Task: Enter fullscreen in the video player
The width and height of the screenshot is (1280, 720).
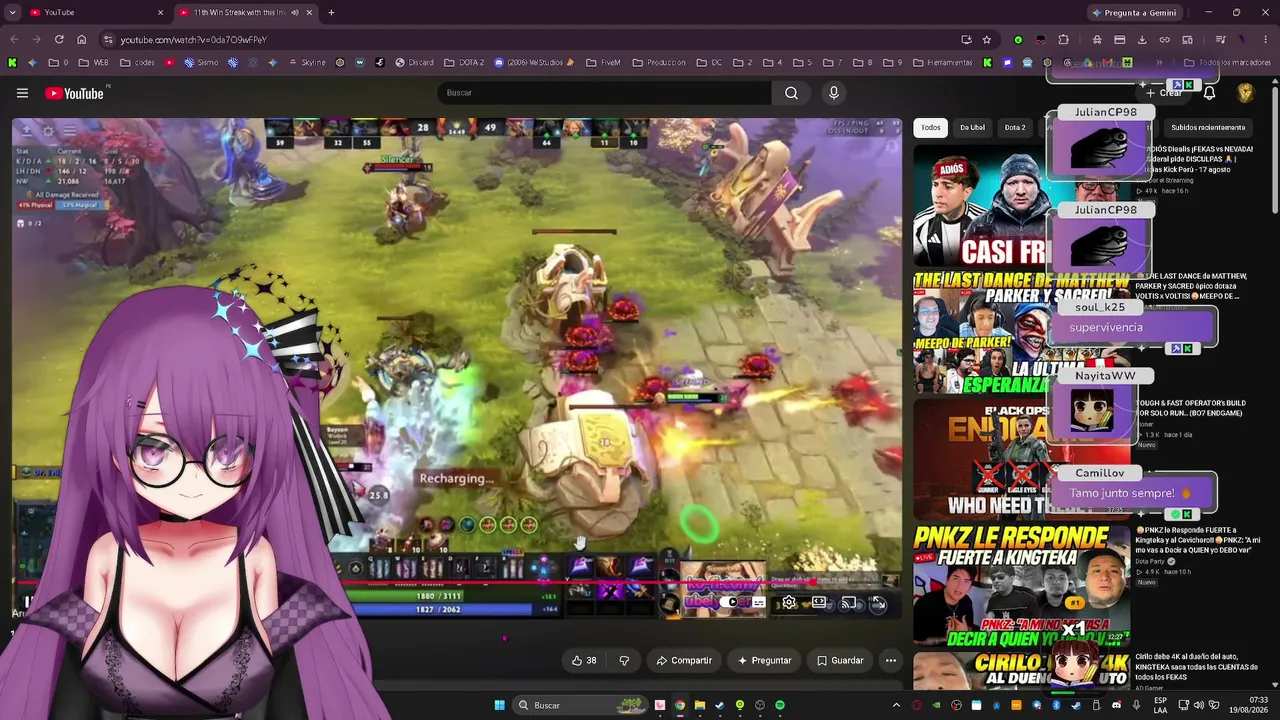Action: tap(879, 603)
